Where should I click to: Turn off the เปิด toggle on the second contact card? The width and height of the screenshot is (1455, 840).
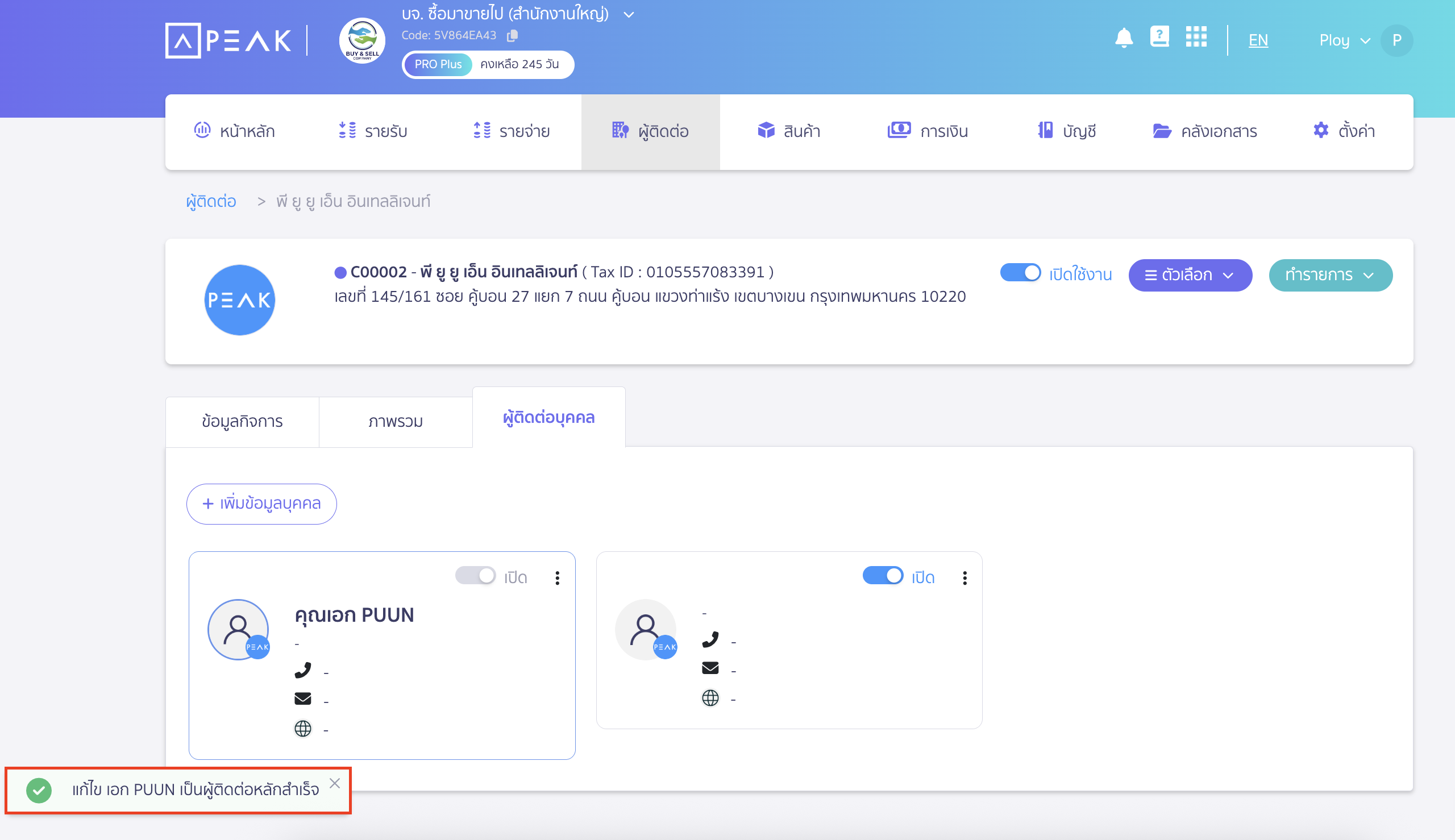(x=883, y=575)
